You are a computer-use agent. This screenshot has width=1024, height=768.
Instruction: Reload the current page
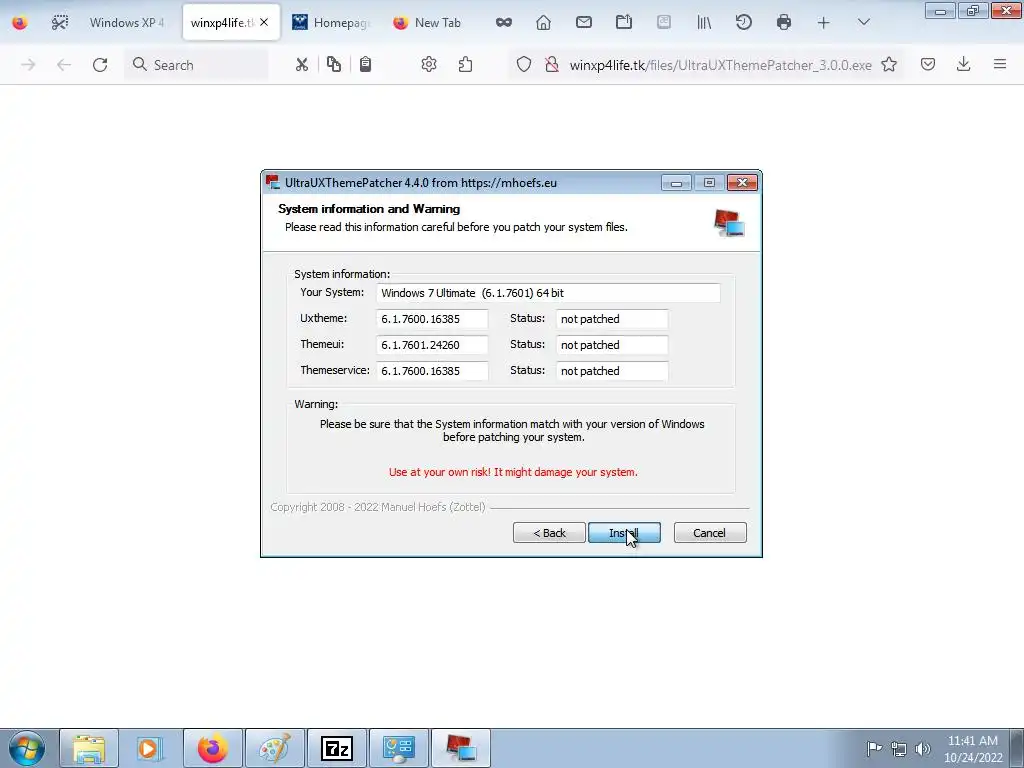point(100,65)
